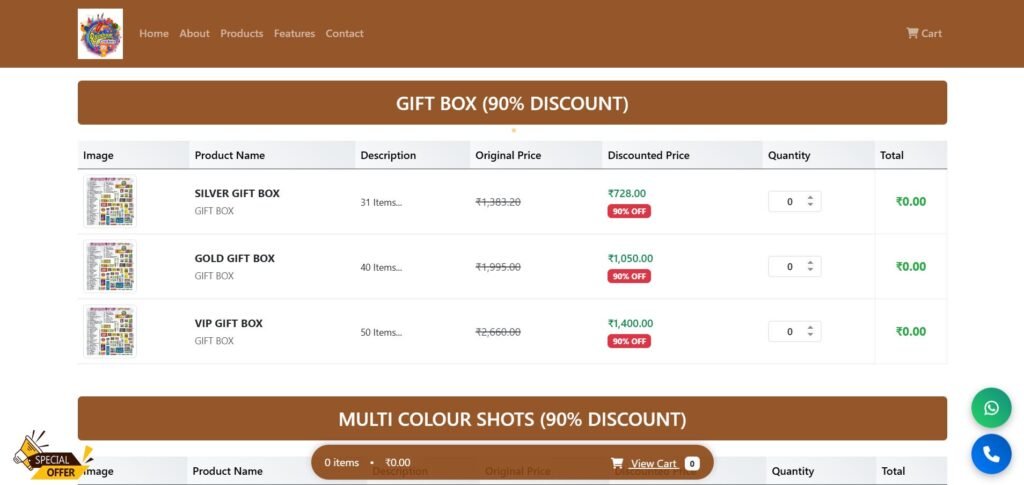Click the blue phone call button
1024x485 pixels.
tap(990, 454)
